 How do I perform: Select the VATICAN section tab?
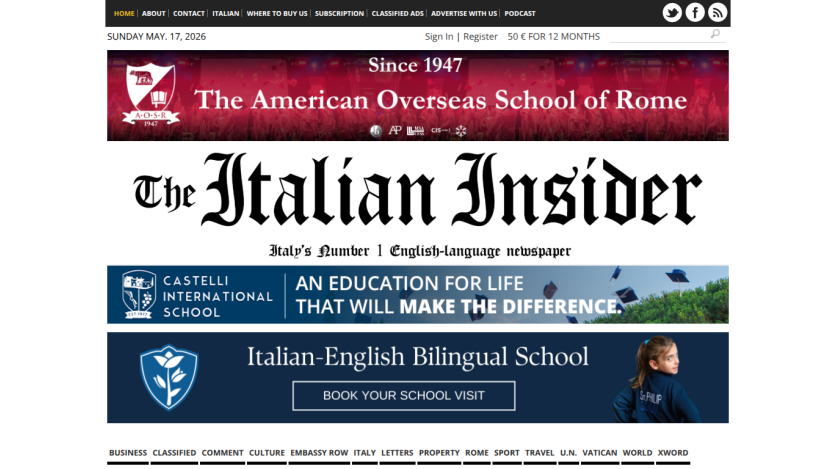tap(600, 453)
